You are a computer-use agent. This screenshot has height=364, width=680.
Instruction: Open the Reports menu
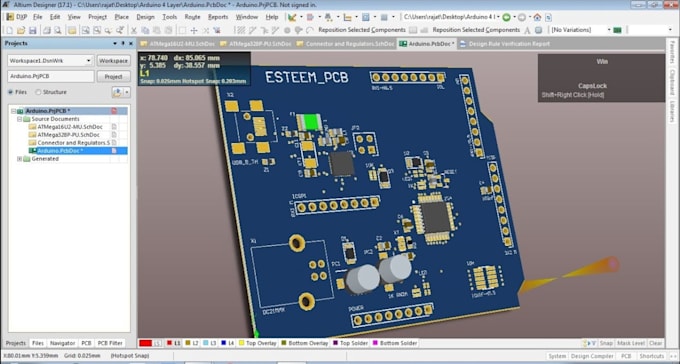pos(218,17)
